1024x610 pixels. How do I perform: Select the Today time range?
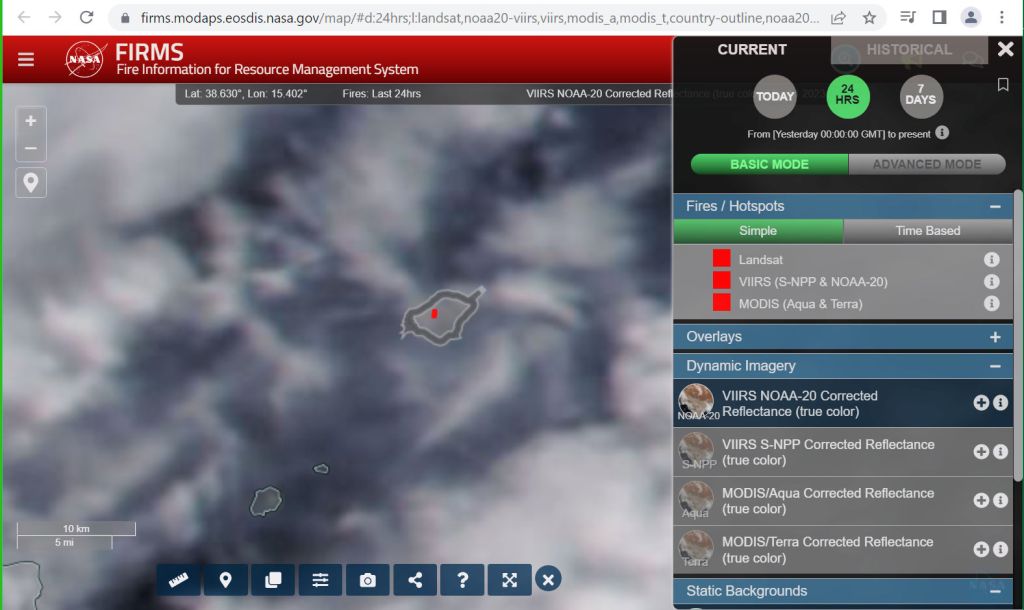774,97
